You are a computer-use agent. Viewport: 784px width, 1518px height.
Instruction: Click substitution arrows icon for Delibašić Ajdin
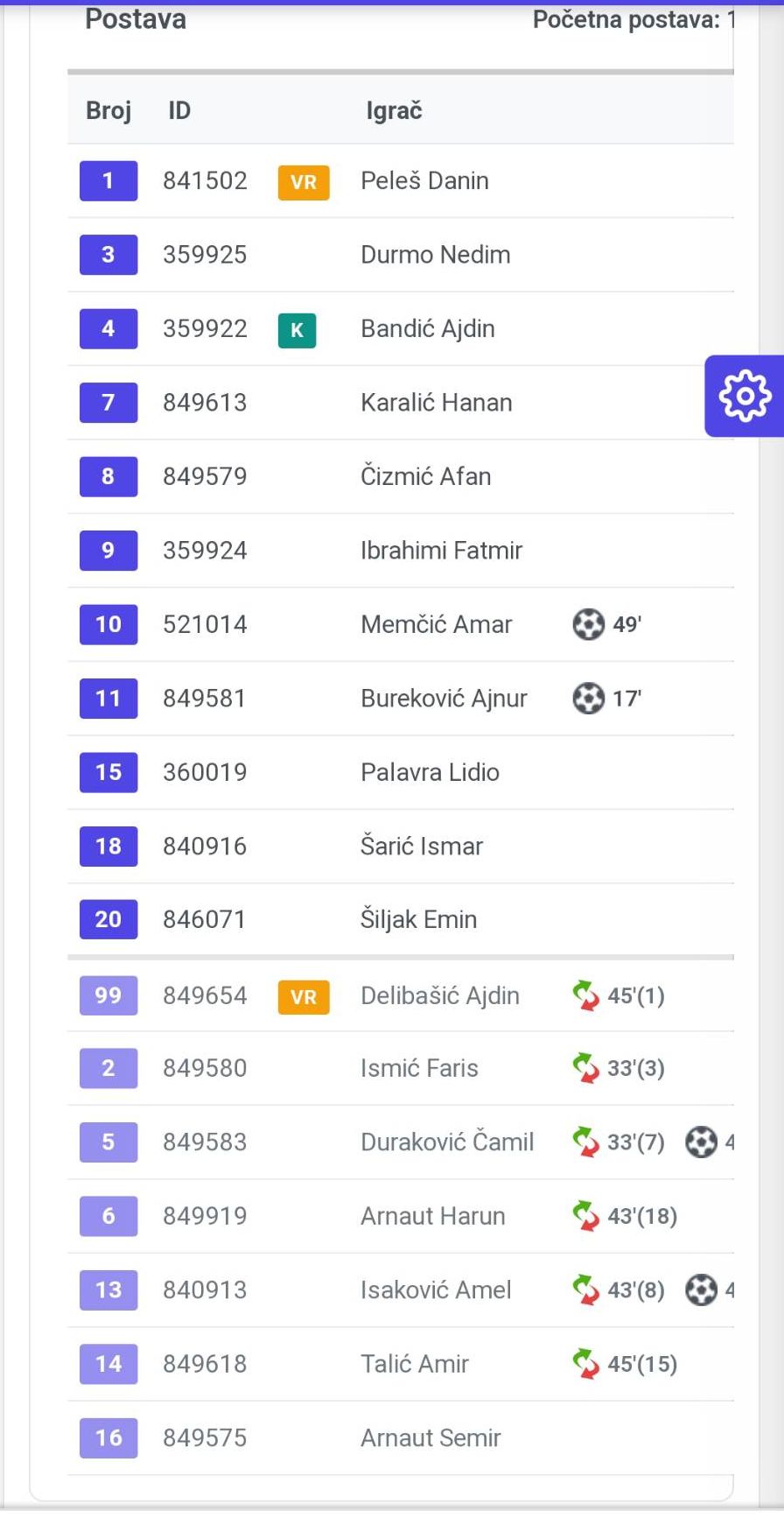(x=585, y=995)
